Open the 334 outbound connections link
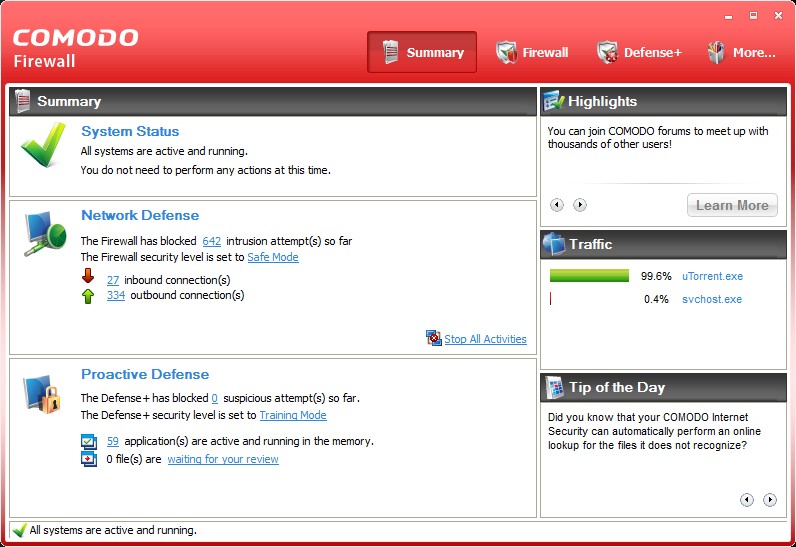This screenshot has height=547, width=796. point(116,295)
